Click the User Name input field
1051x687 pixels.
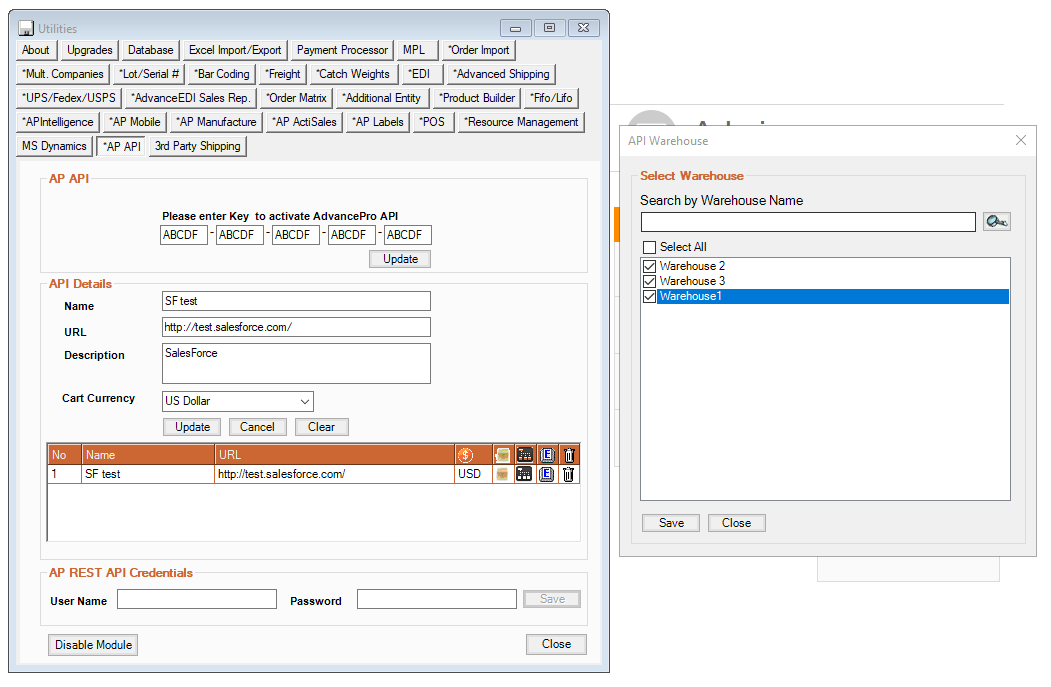[197, 600]
